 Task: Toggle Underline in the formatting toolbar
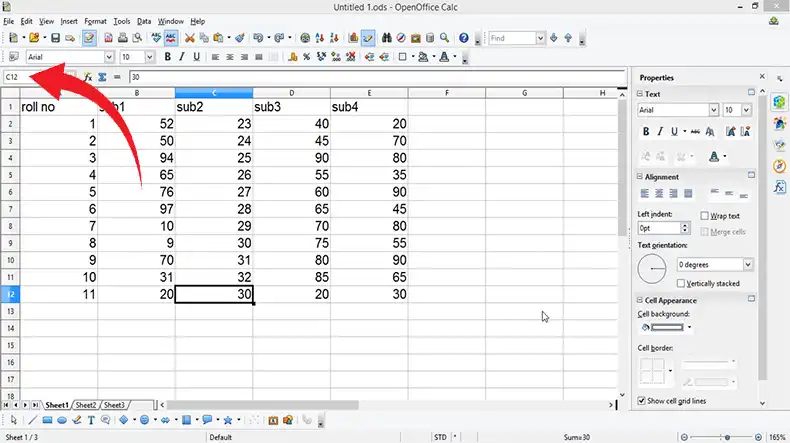pos(196,57)
